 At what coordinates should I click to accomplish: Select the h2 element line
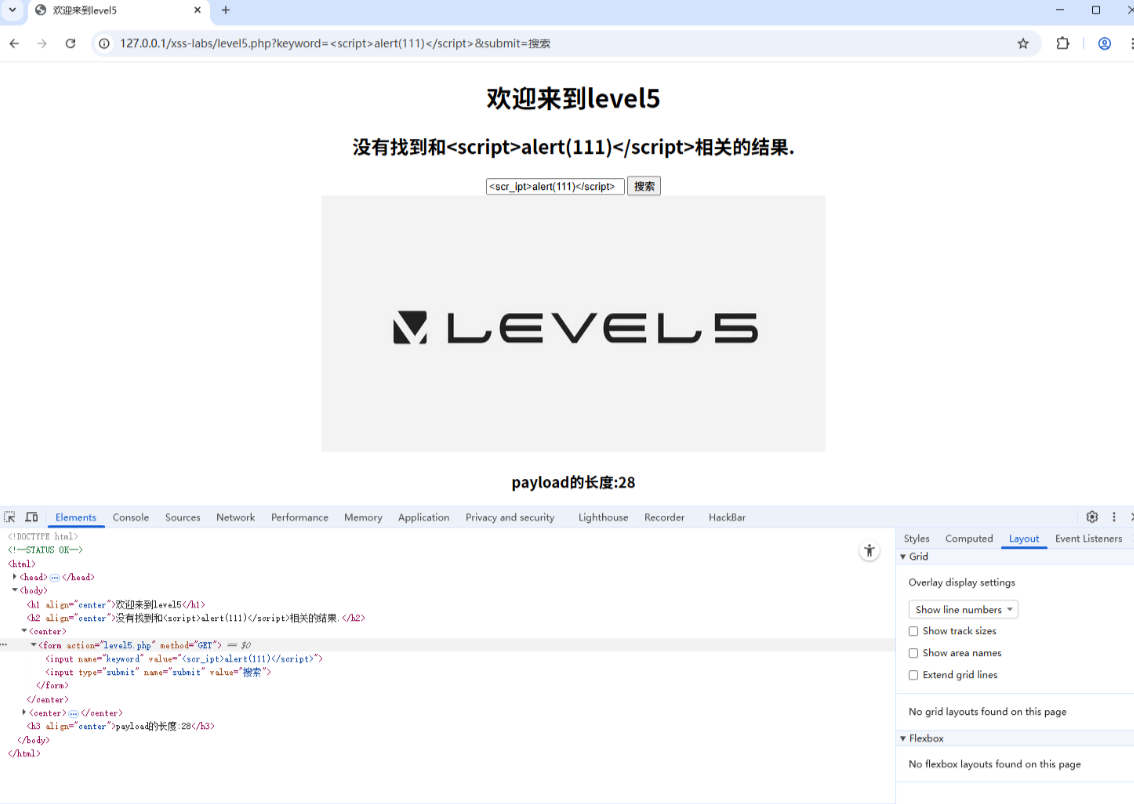pos(196,618)
